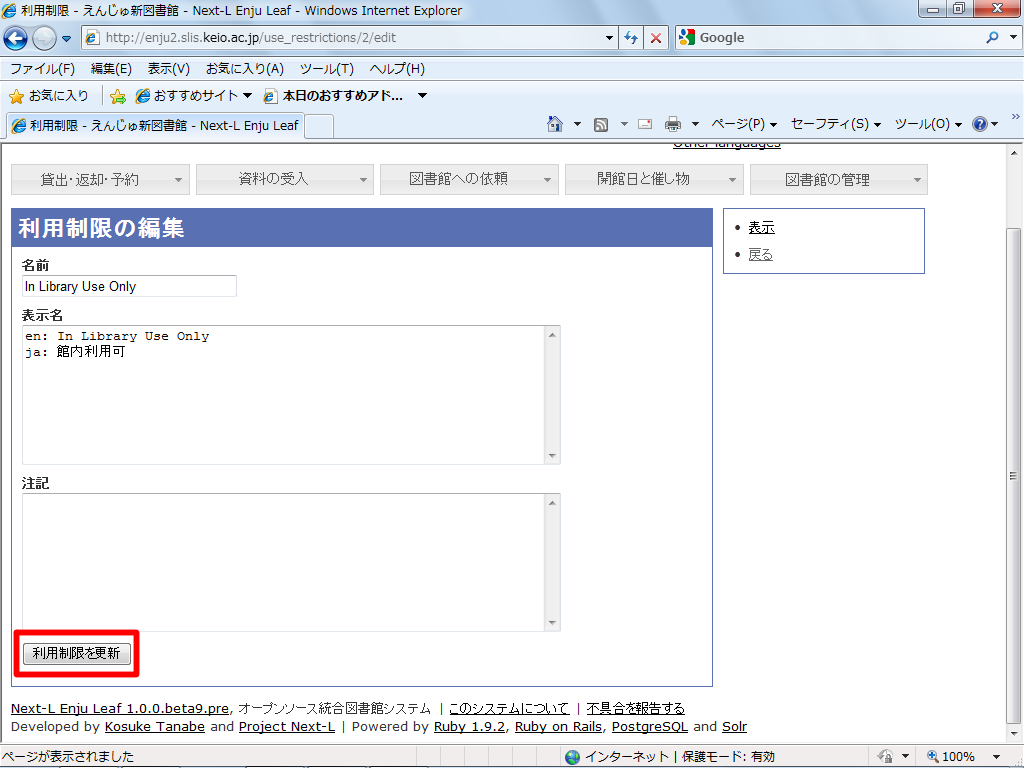Open the recent pages dropdown arrow

(x=66, y=39)
